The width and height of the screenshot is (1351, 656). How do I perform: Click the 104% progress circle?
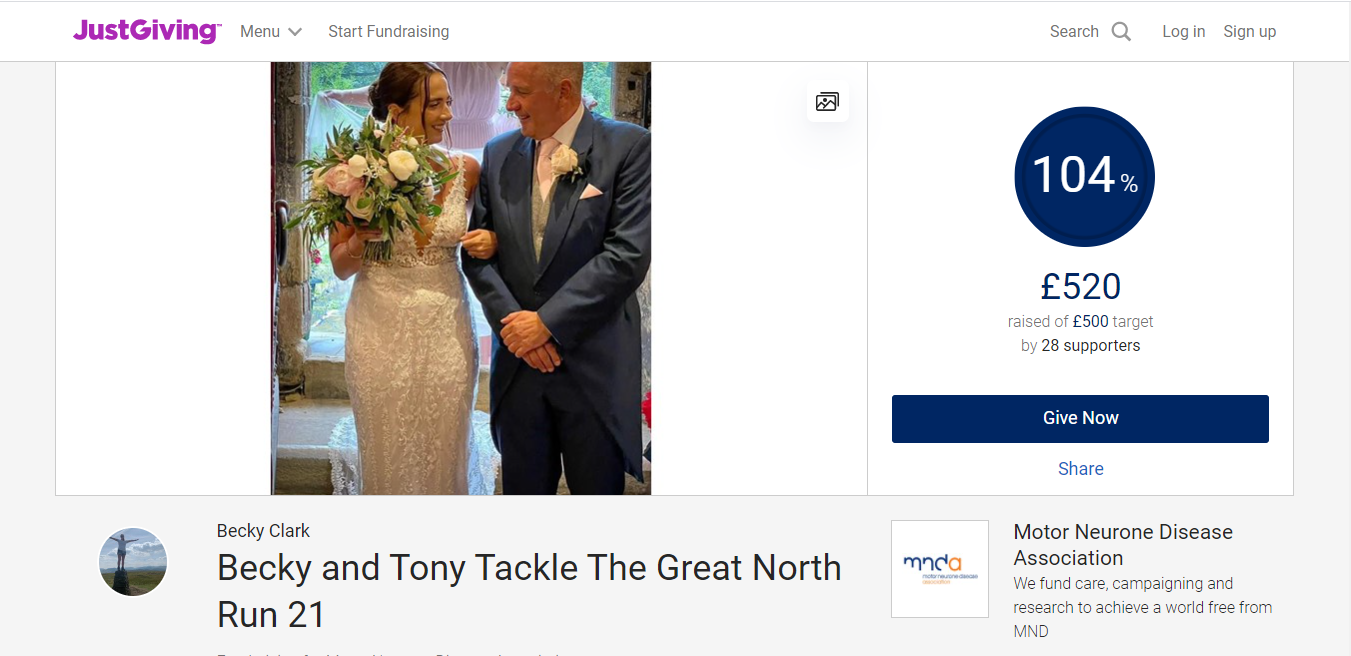coord(1084,177)
